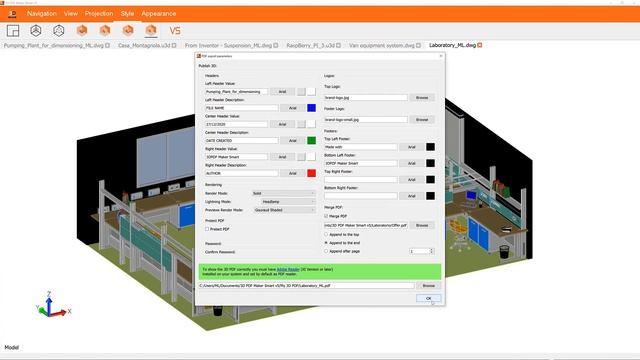Switch to the Van equipment system.dwg tab

(x=382, y=45)
